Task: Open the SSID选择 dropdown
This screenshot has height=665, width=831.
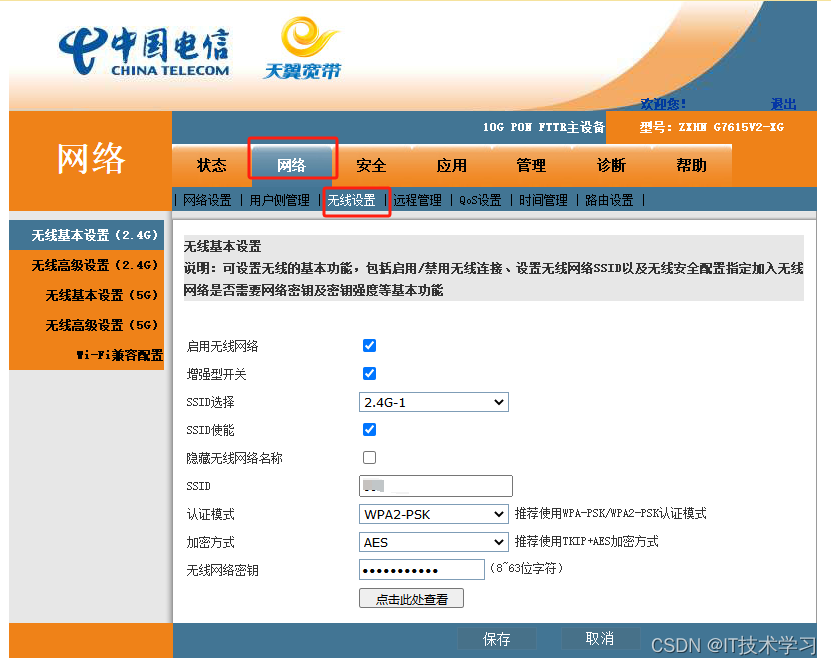Action: point(434,402)
